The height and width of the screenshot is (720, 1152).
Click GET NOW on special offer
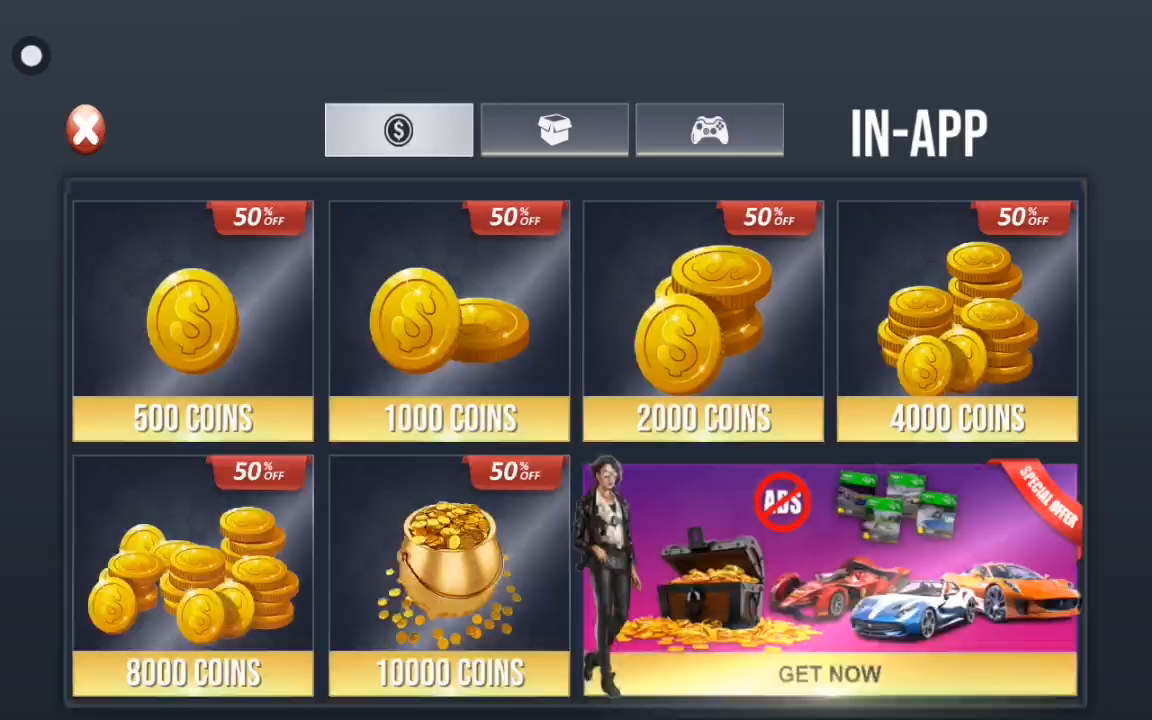(829, 674)
